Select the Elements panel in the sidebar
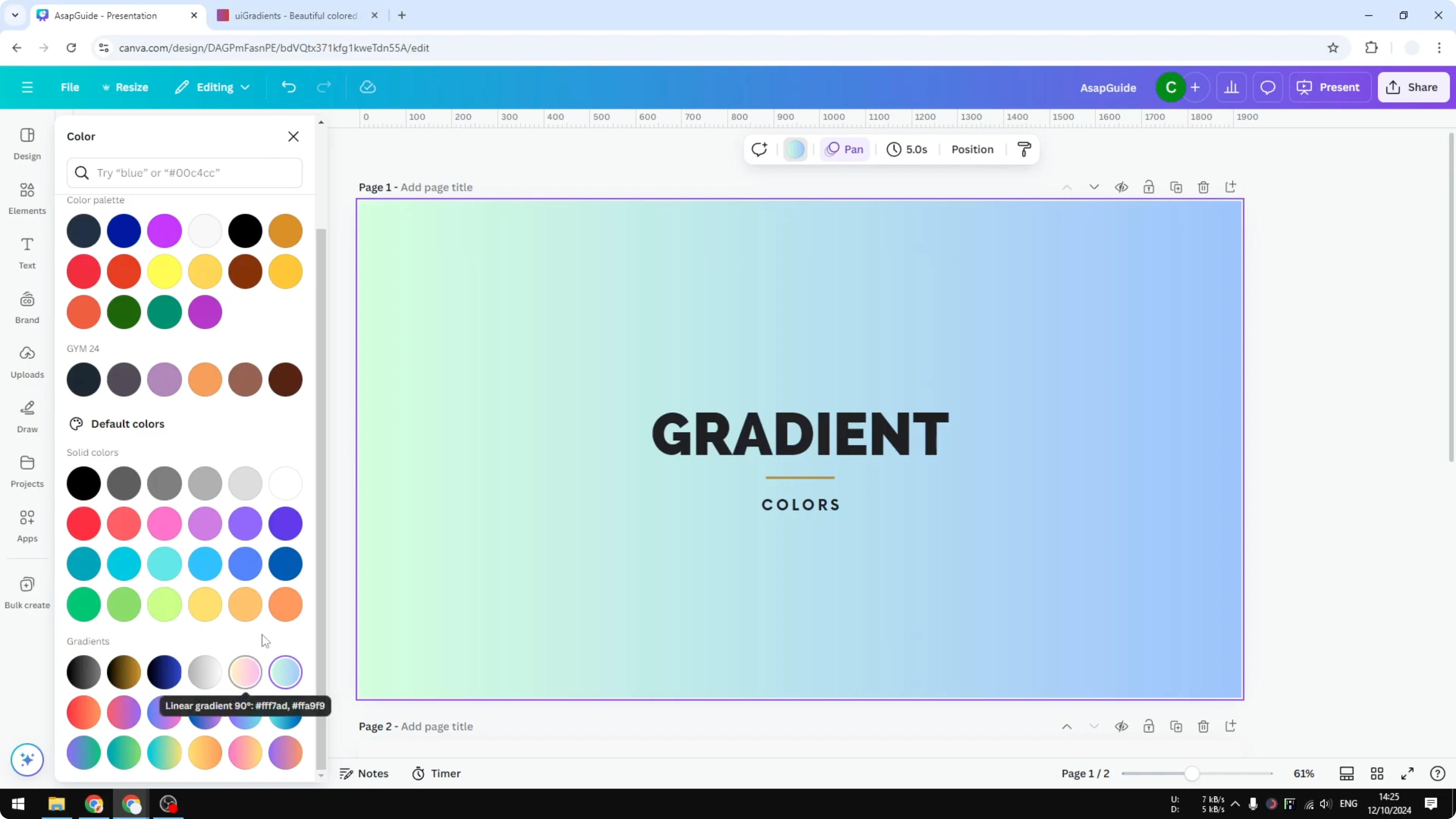1456x819 pixels. click(x=27, y=198)
